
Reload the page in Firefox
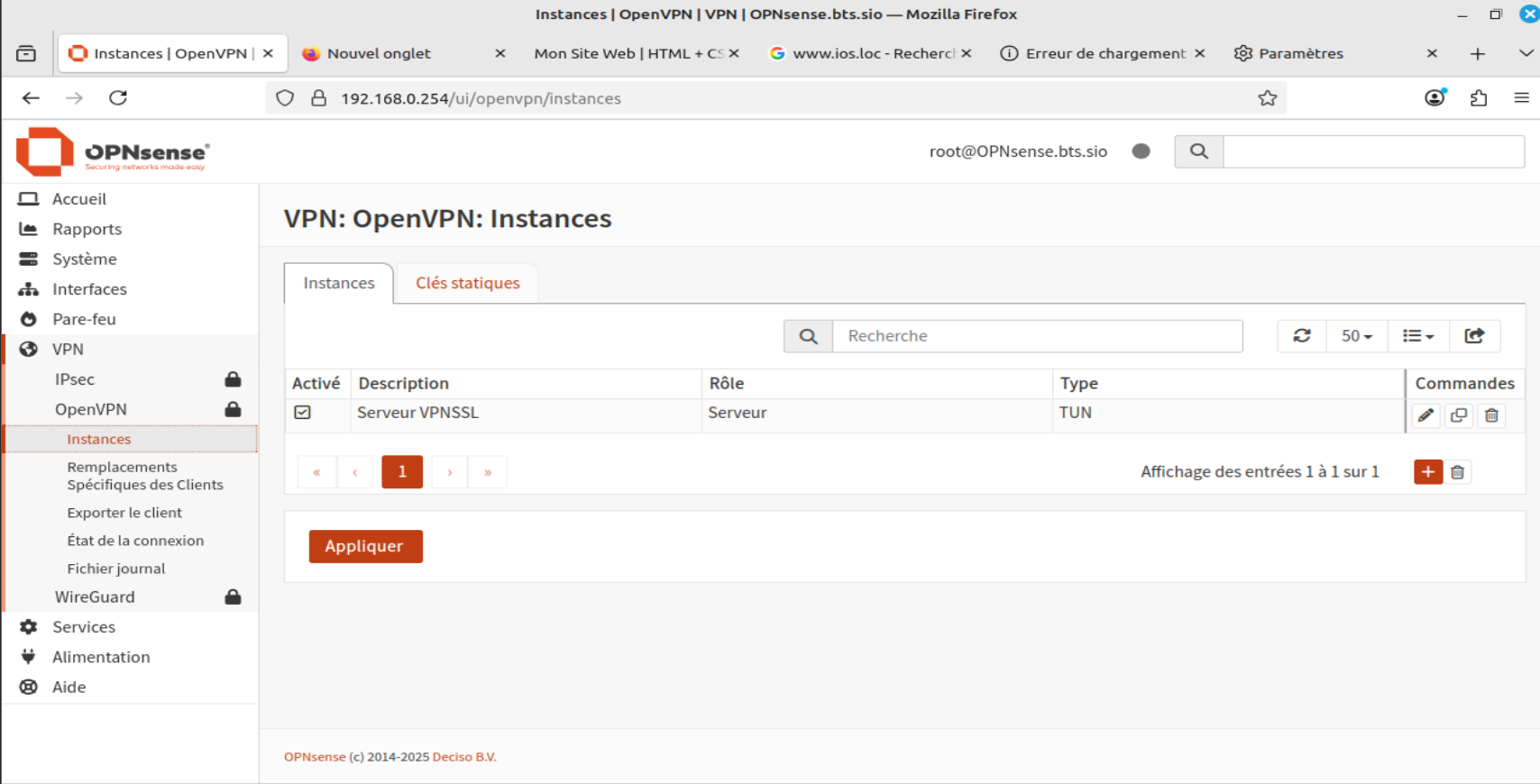tap(118, 98)
